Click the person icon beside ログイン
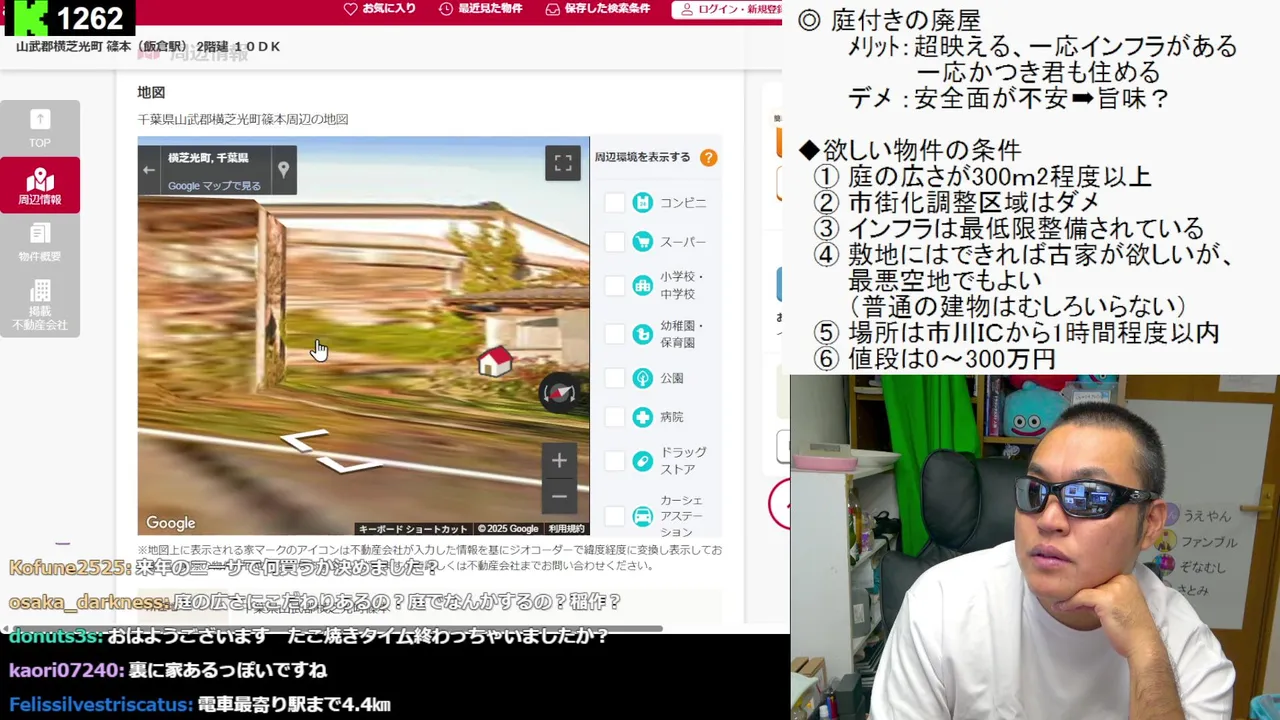The height and width of the screenshot is (720, 1280). click(x=688, y=9)
